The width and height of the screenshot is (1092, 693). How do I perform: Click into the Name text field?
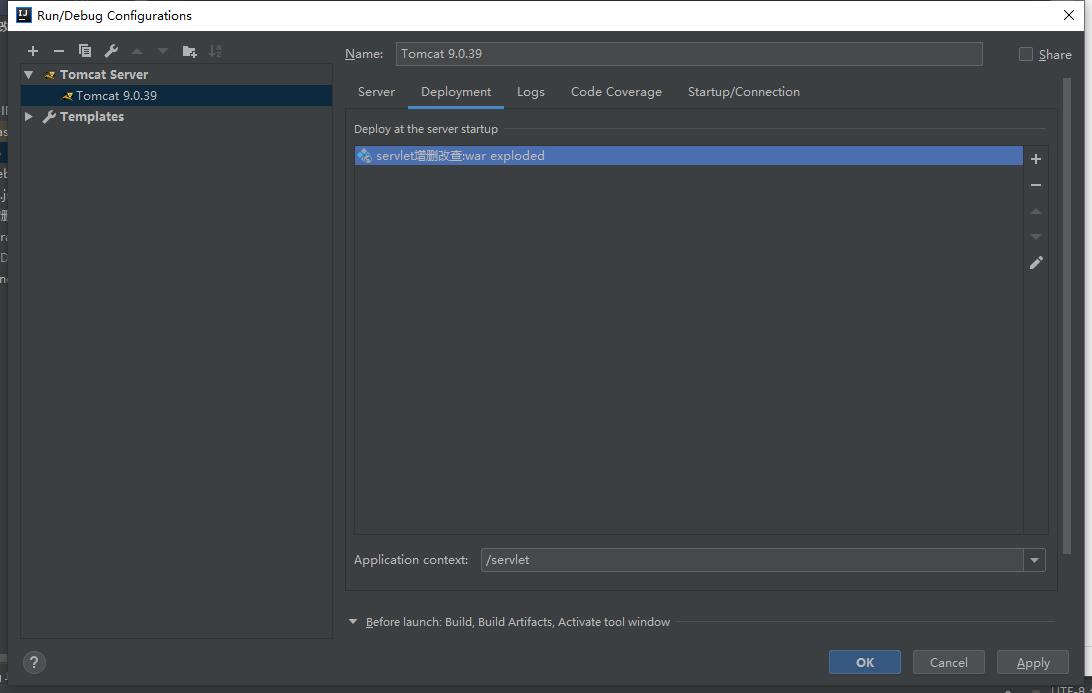point(688,54)
